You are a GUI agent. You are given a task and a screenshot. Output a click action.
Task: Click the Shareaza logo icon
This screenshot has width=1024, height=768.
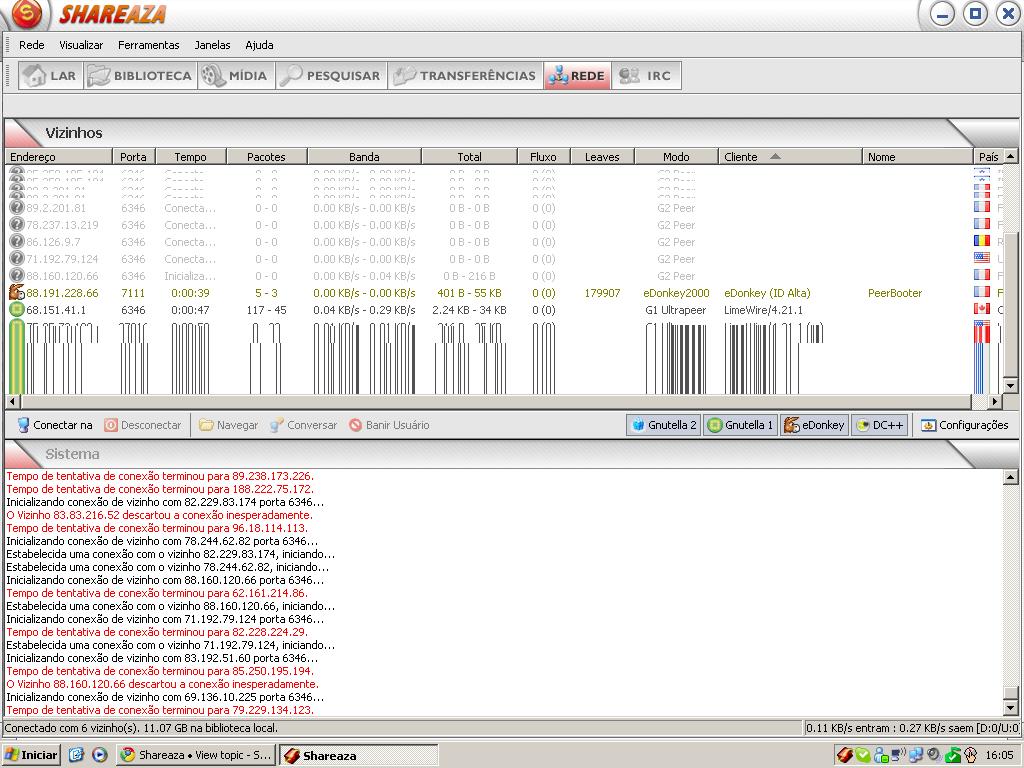point(26,15)
